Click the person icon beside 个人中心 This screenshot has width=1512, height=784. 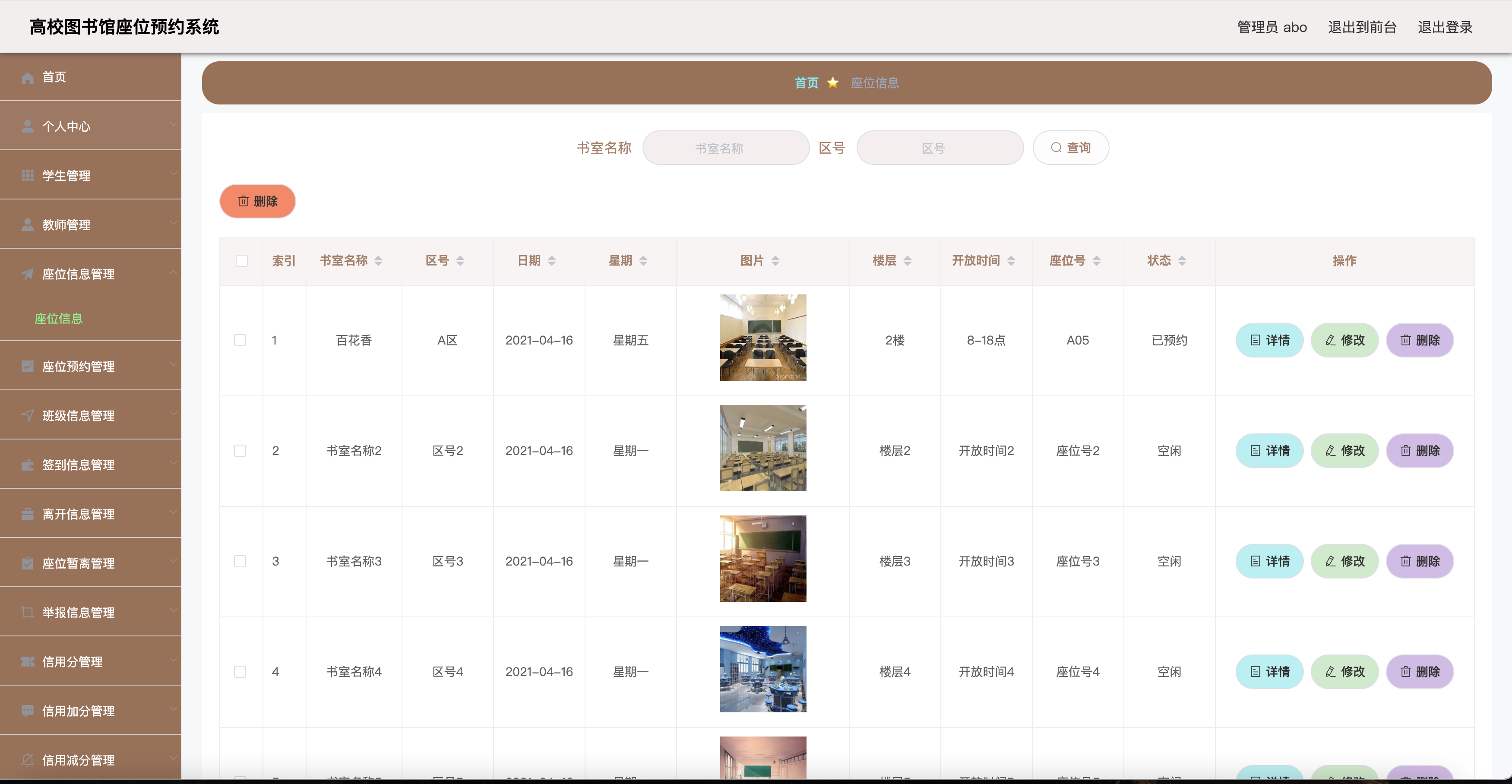point(28,127)
